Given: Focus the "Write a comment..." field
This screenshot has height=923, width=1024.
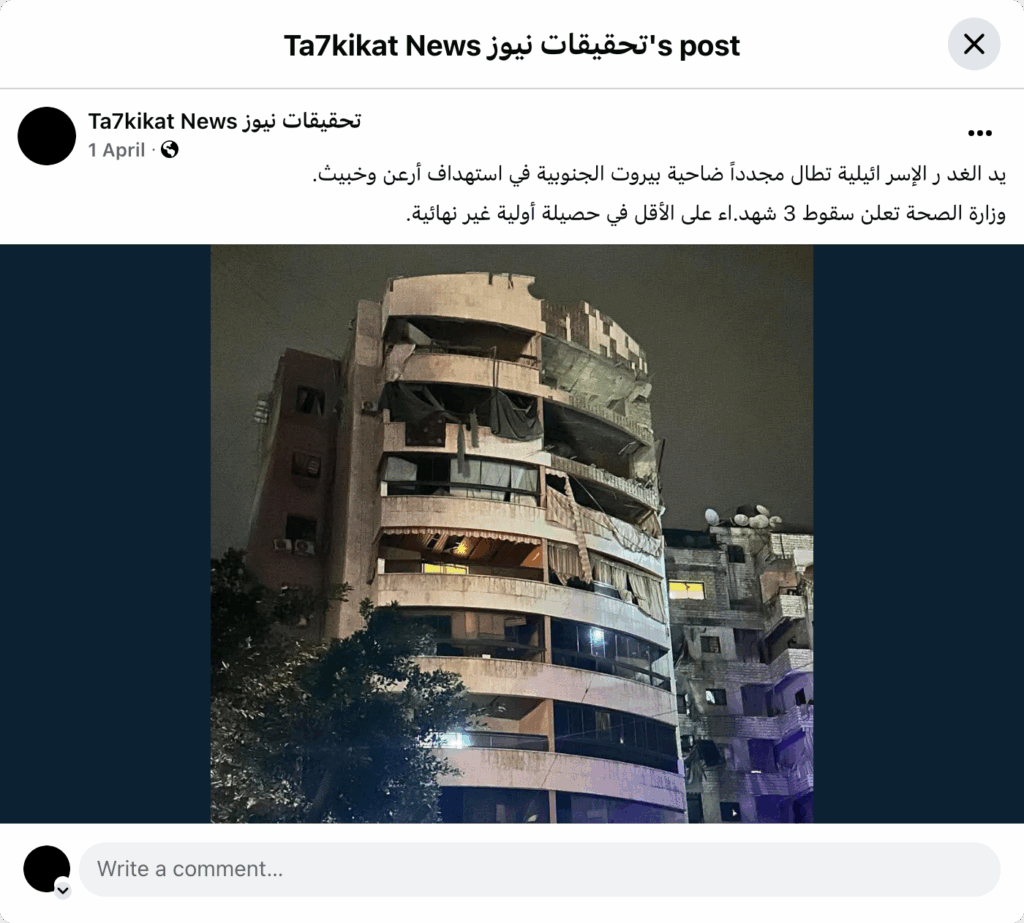Looking at the screenshot, I should tap(539, 869).
